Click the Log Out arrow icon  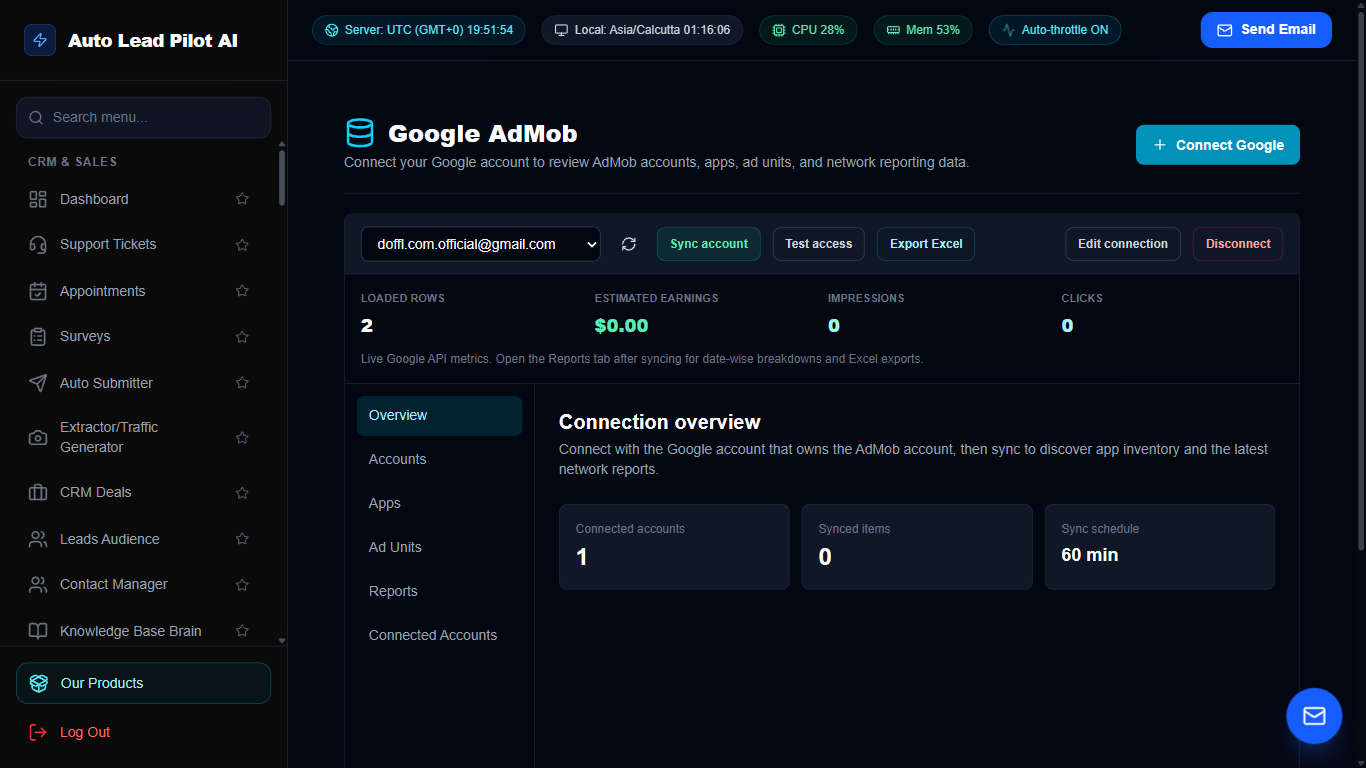tap(38, 732)
